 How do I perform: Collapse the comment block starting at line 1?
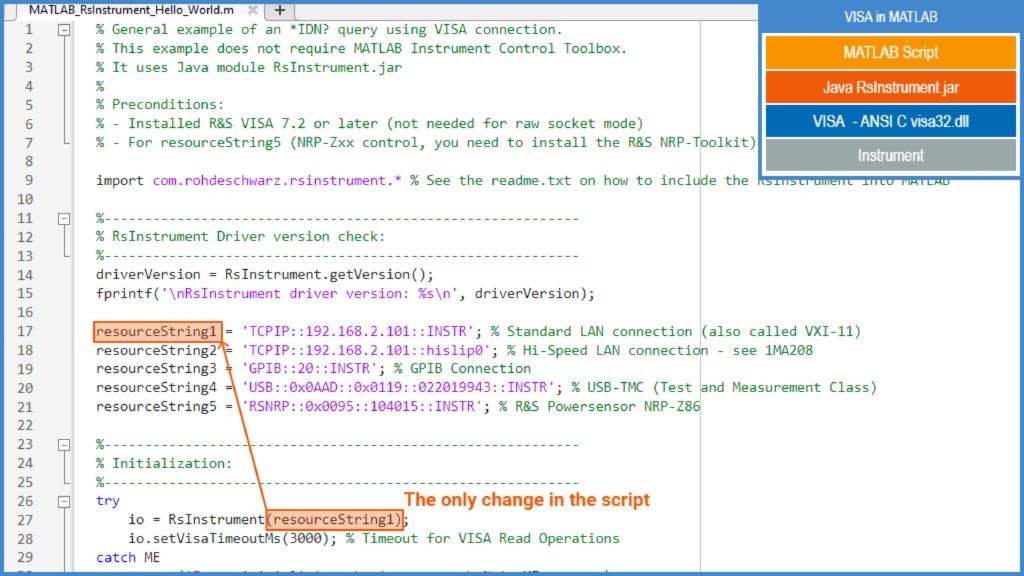65,30
